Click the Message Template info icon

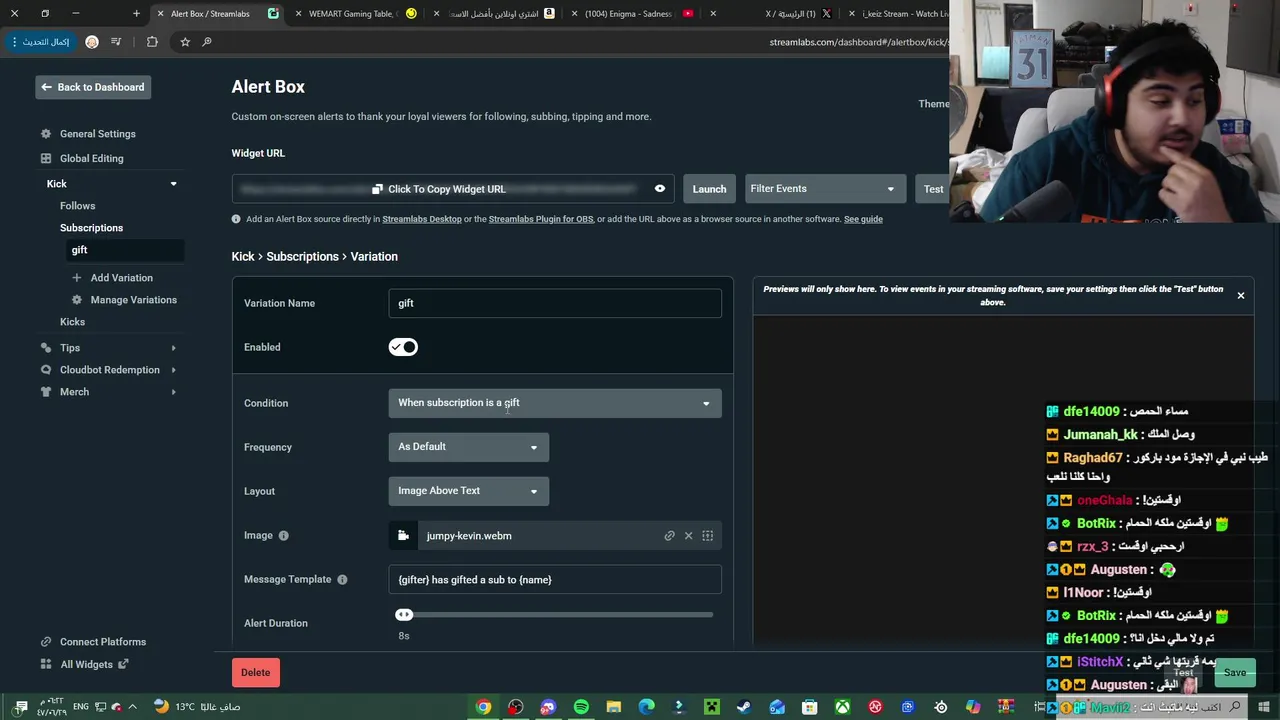(x=342, y=580)
